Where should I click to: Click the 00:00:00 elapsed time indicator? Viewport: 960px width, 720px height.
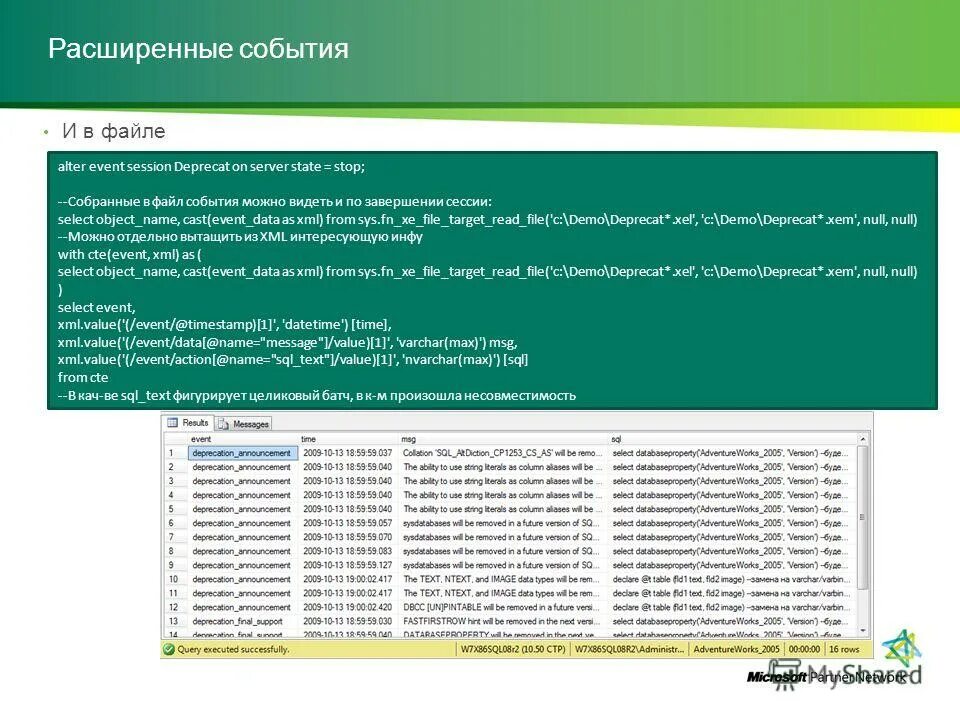point(806,649)
